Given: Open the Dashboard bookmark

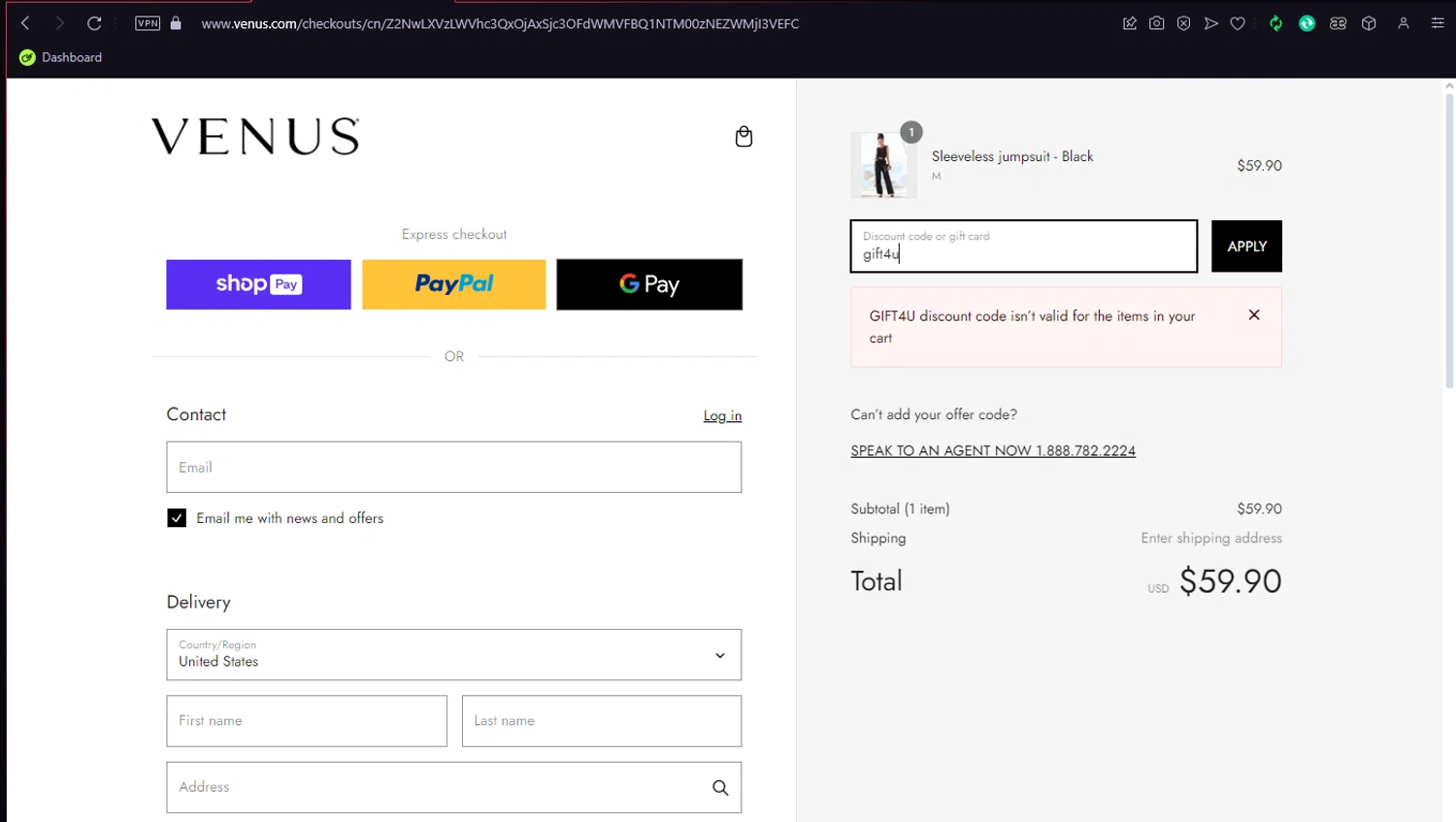Looking at the screenshot, I should click(61, 57).
